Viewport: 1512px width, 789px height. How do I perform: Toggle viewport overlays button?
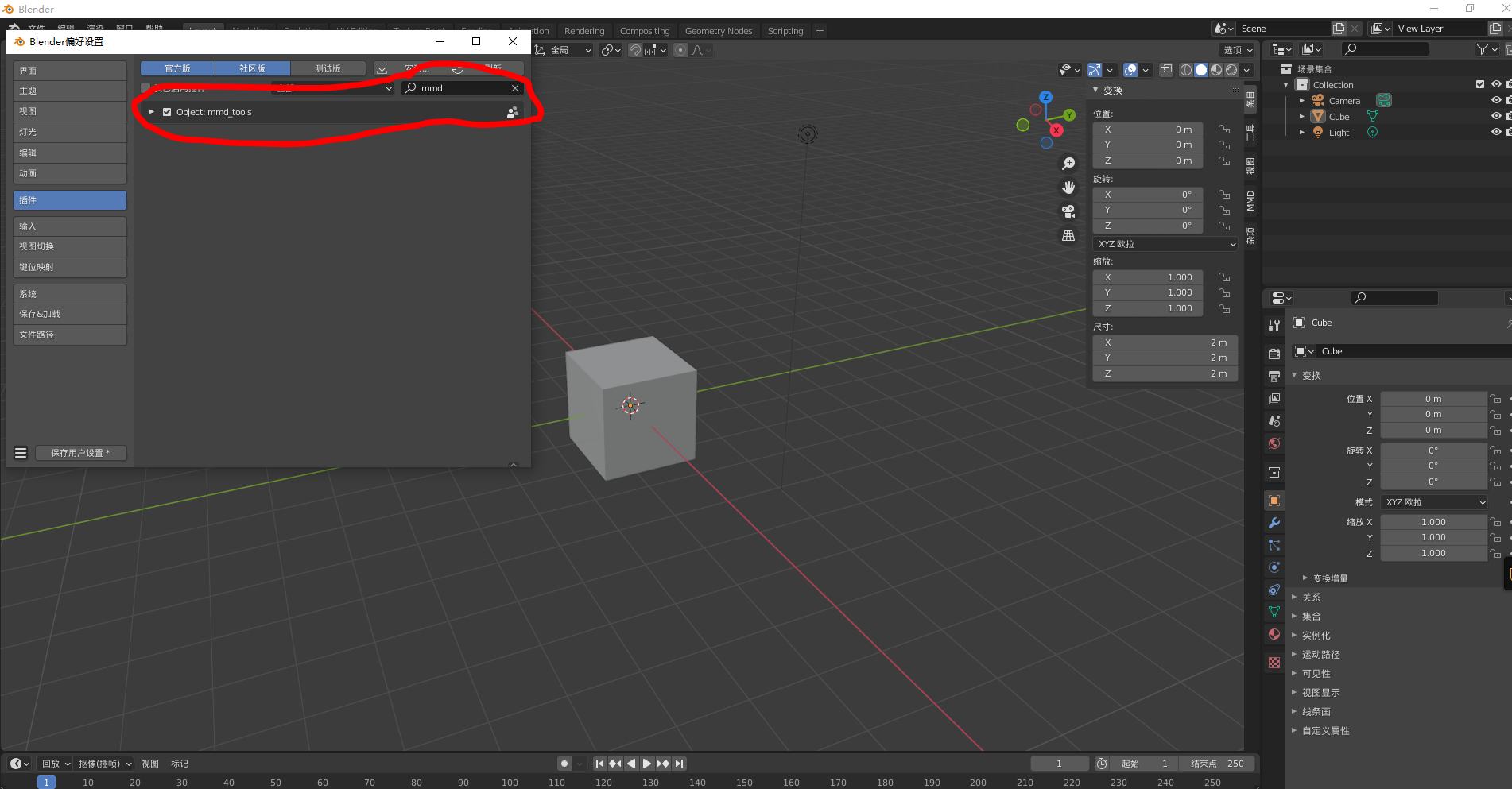coord(1130,70)
